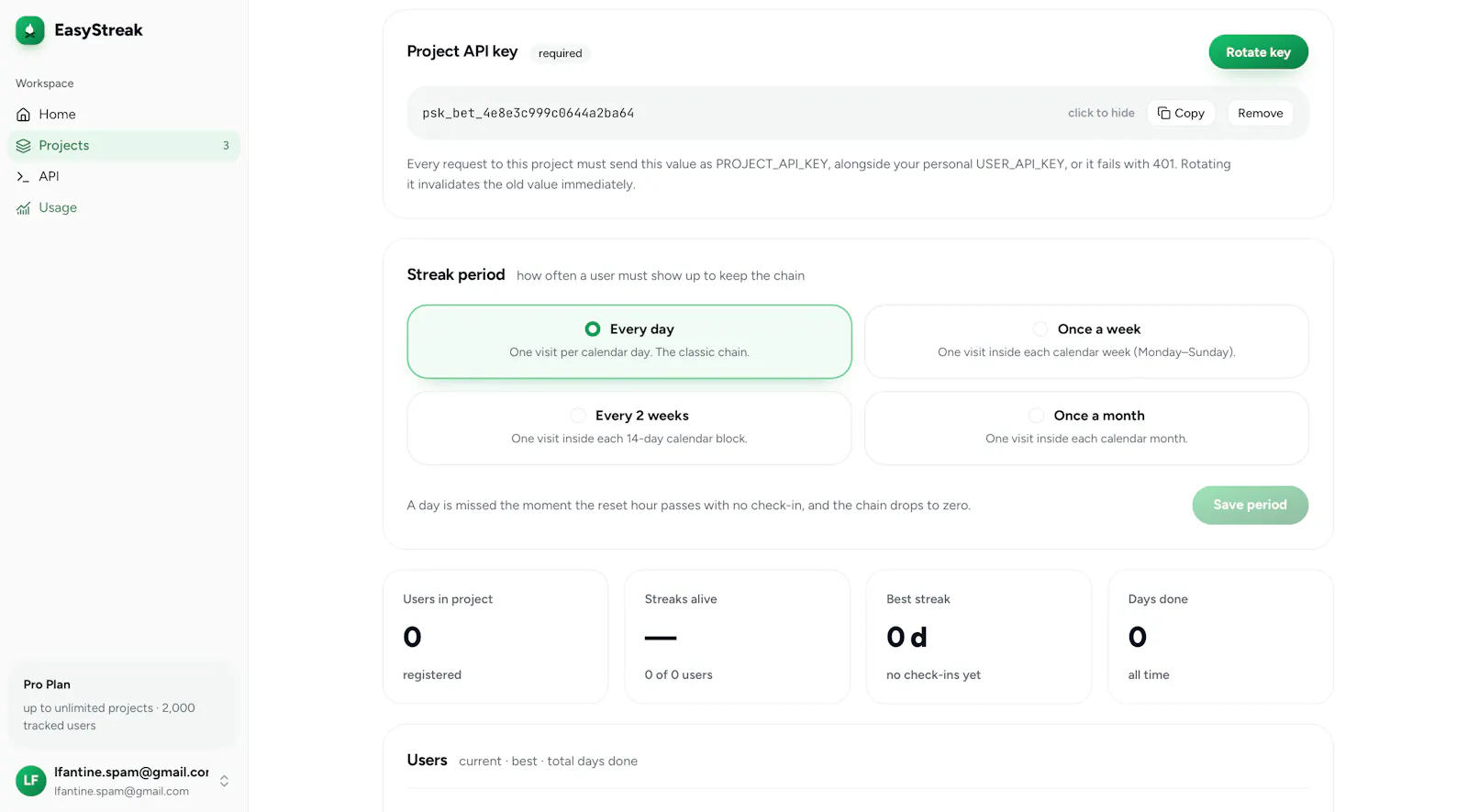The width and height of the screenshot is (1468, 812).
Task: Open the Home page from sidebar
Action: click(x=124, y=115)
